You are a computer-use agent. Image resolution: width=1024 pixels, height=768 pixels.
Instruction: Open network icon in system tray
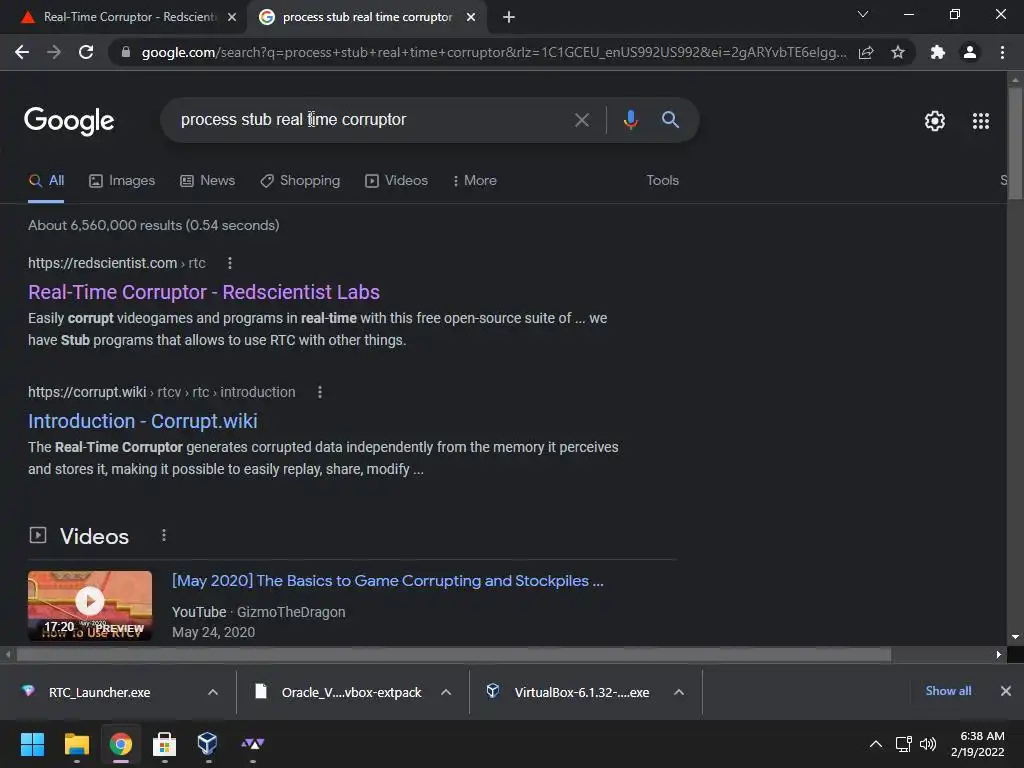point(903,744)
